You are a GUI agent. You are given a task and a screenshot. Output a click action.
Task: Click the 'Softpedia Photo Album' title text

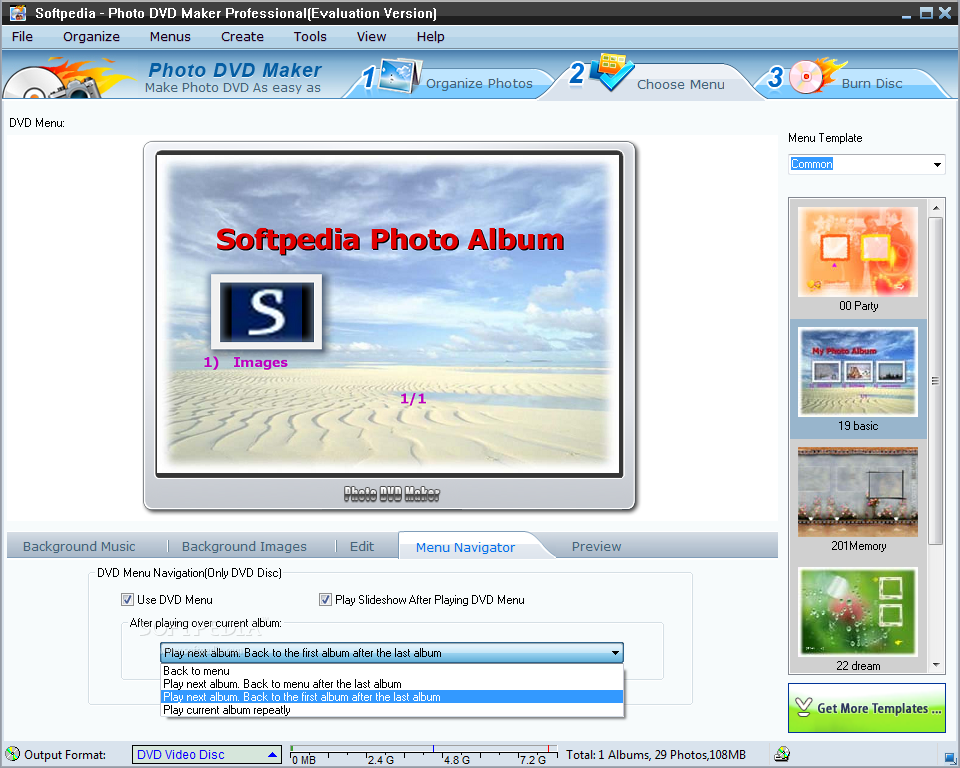pos(390,239)
